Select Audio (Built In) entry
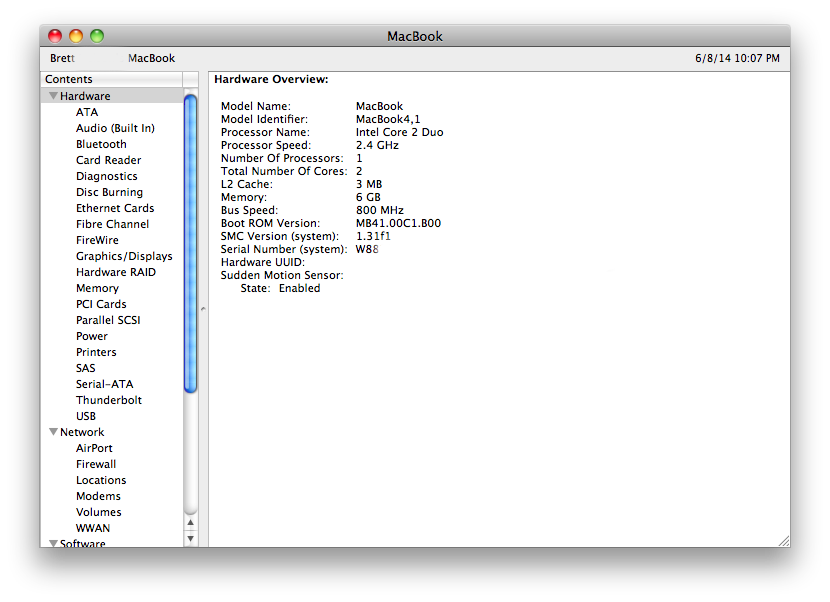Screen dimensions: 830x602 (x=115, y=128)
